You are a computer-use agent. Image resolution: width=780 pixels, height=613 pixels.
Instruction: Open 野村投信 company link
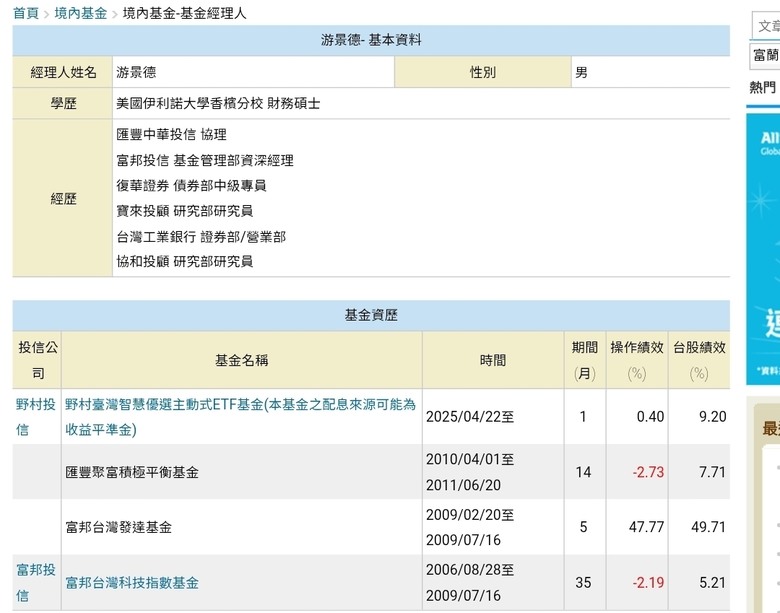35,417
